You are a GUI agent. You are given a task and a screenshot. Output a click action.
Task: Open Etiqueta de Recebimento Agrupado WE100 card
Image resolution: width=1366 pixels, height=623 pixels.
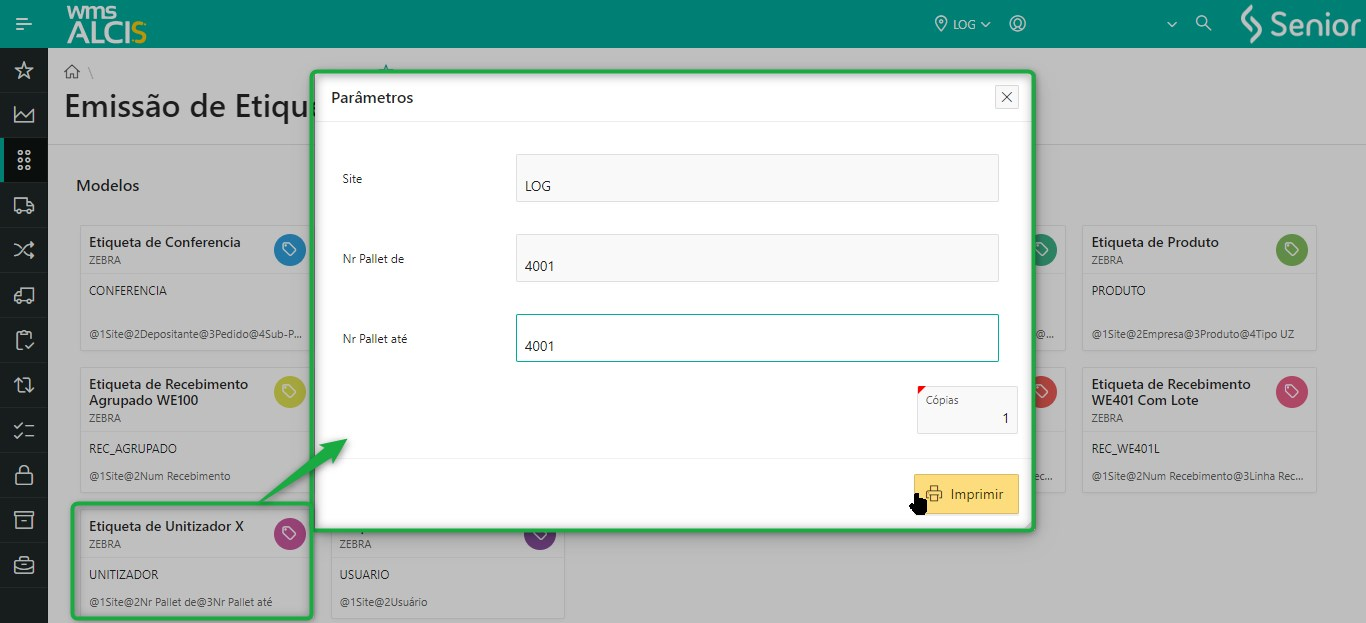click(x=196, y=430)
